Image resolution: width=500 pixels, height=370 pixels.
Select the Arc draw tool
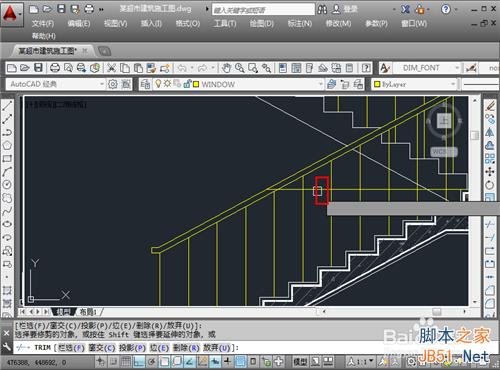click(7, 171)
